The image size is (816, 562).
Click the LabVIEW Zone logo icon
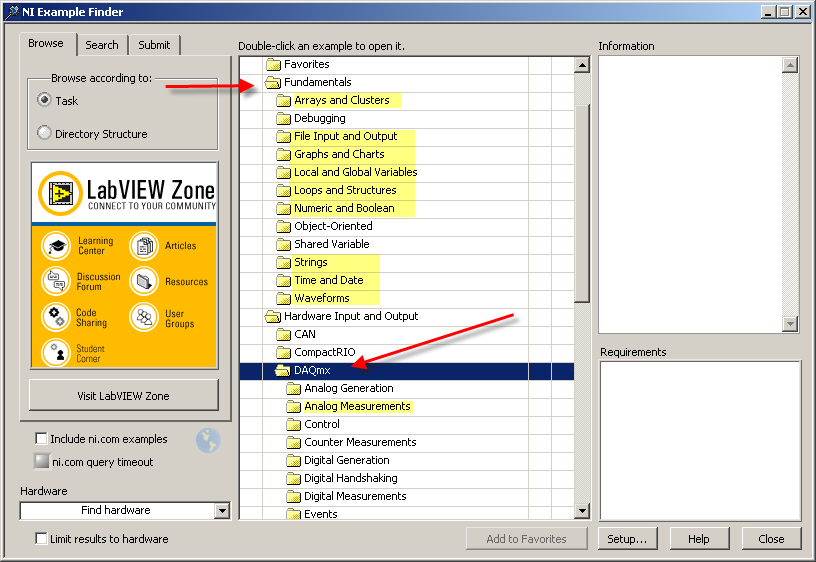click(x=60, y=194)
